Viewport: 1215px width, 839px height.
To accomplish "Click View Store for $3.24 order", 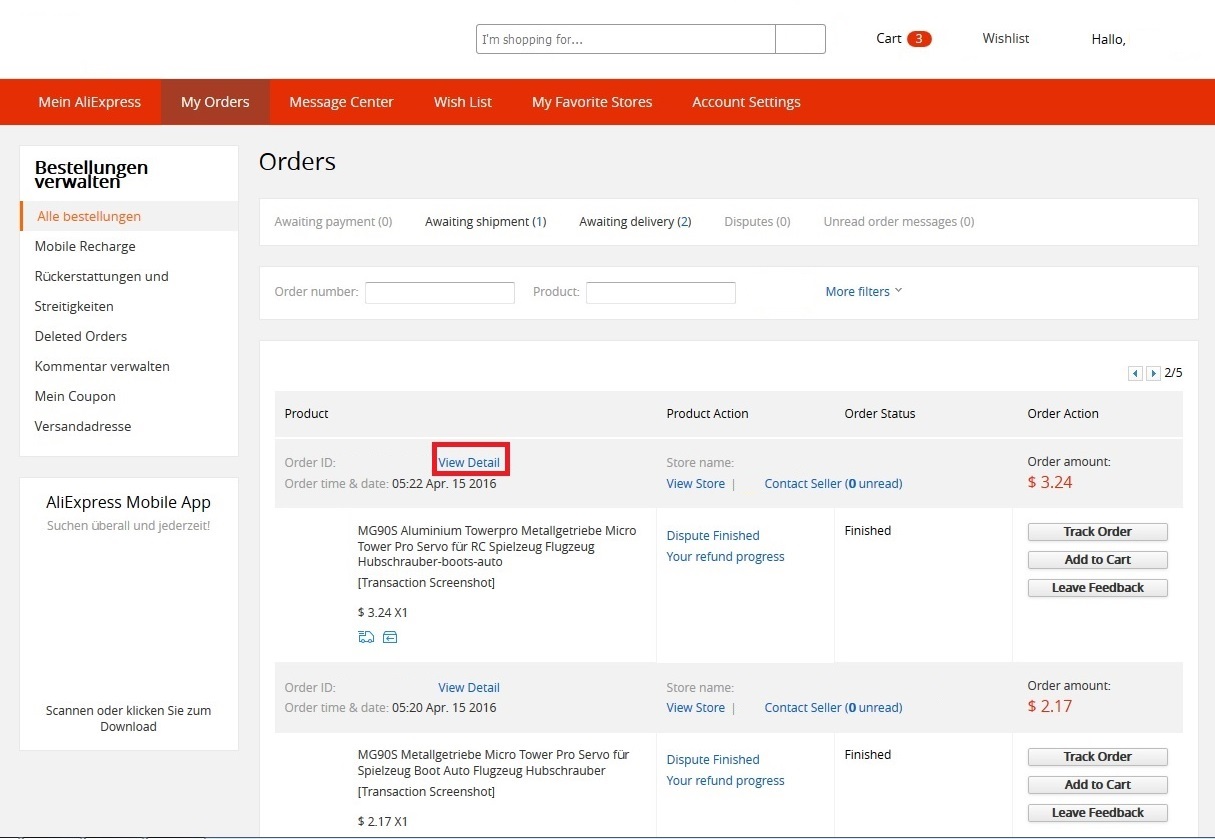I will tap(696, 483).
